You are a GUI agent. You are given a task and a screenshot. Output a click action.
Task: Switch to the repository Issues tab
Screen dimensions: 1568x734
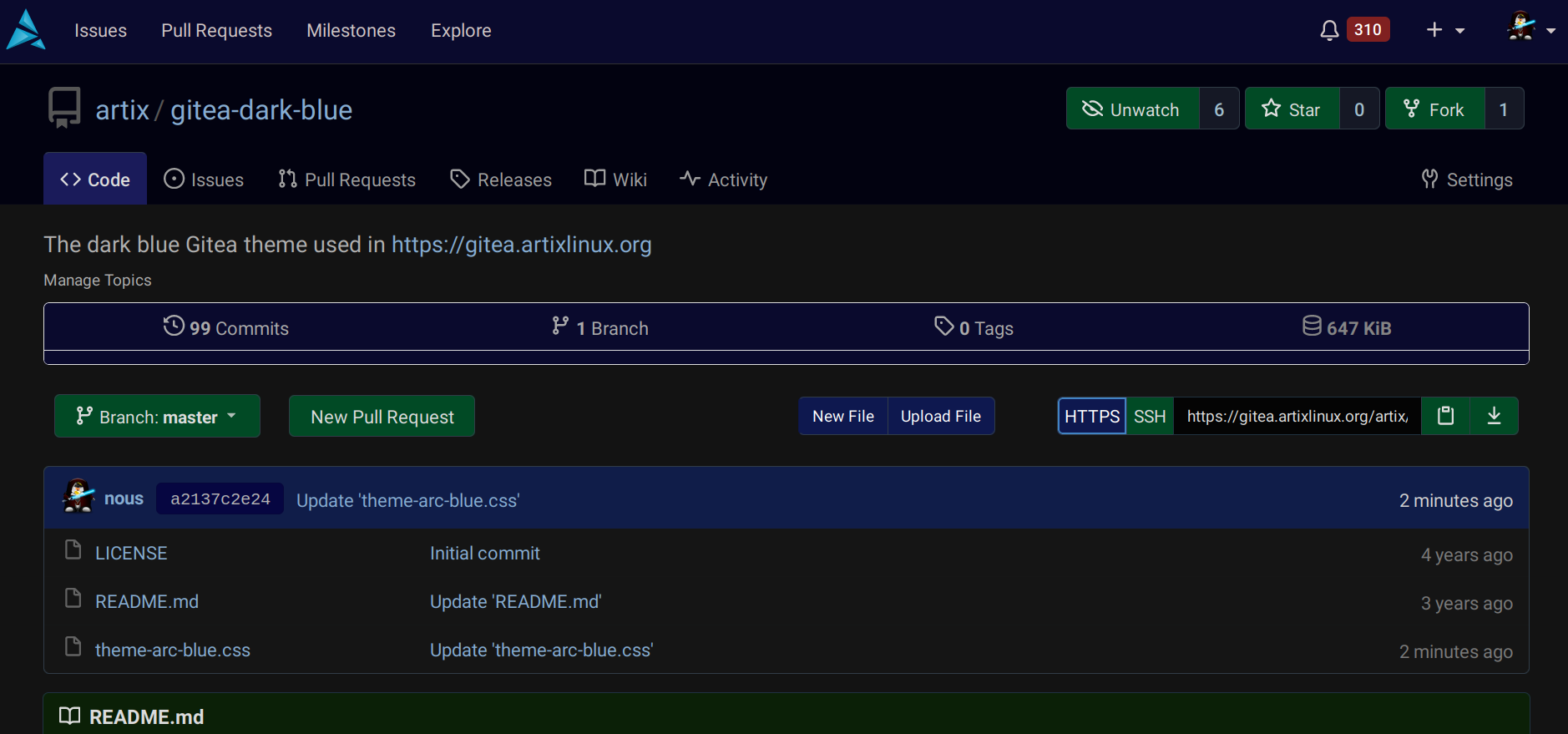204,180
